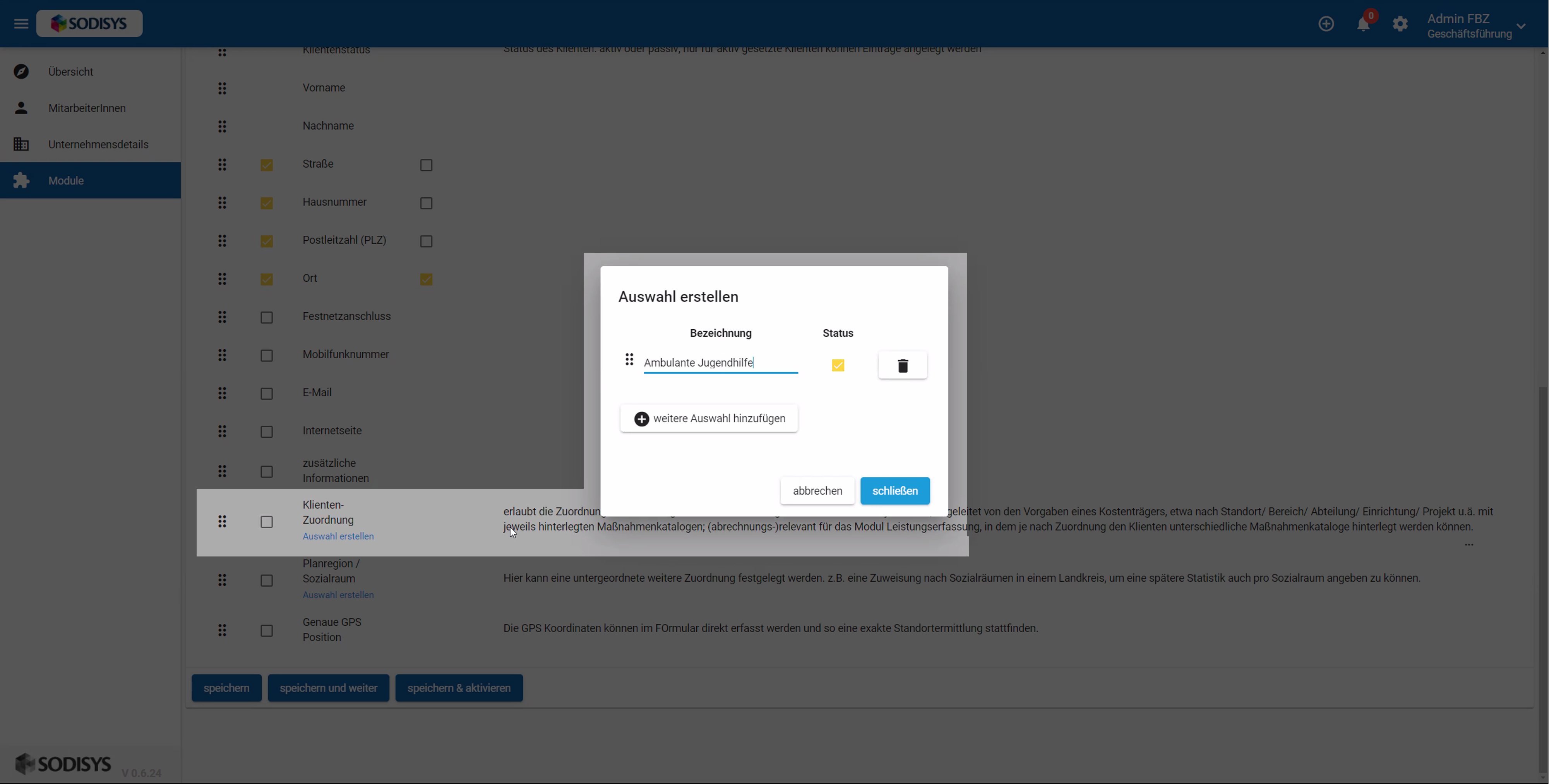
Task: Enable the Mobilfunknummer checkbox
Action: (266, 356)
